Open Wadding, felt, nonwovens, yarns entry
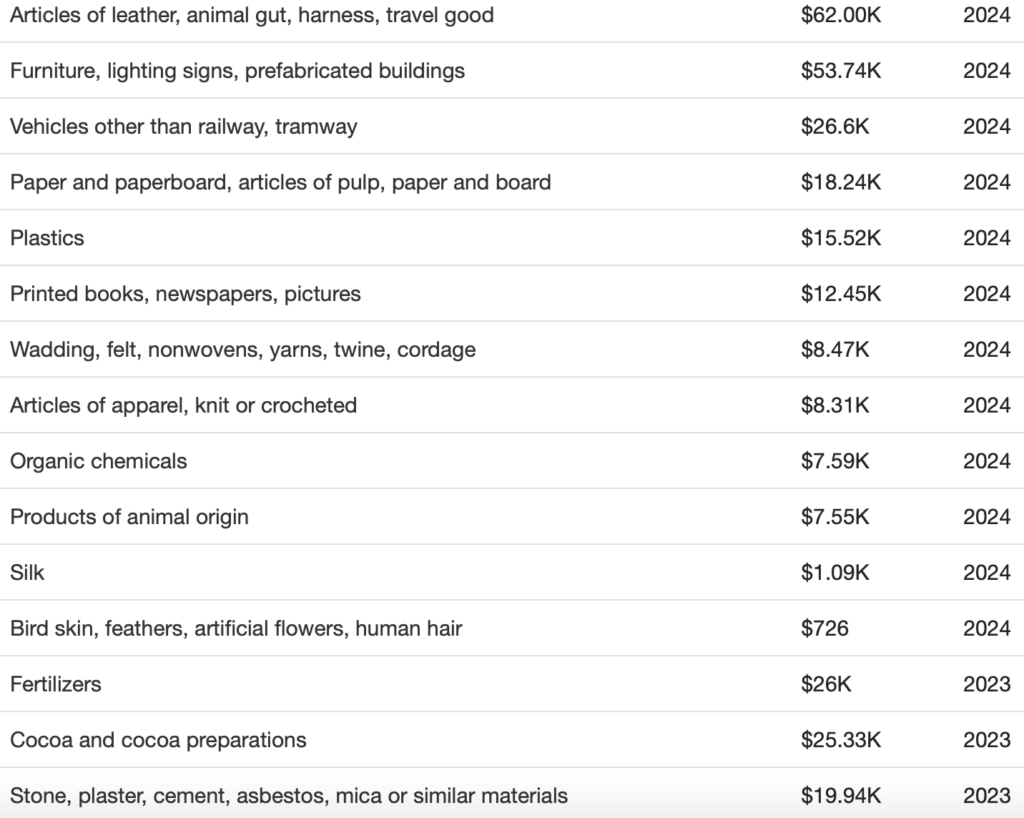 click(x=242, y=350)
